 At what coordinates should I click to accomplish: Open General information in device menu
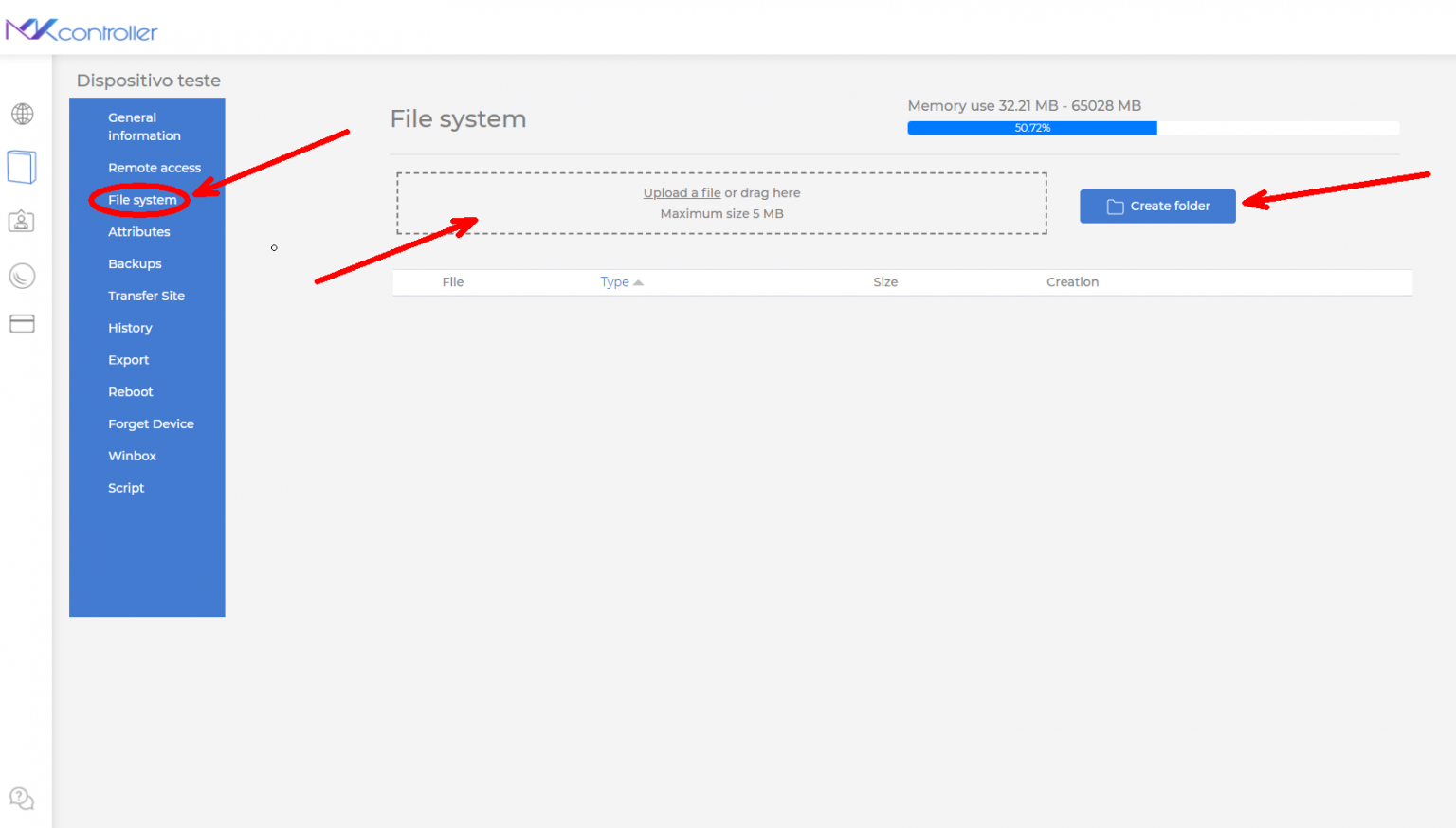coord(143,126)
